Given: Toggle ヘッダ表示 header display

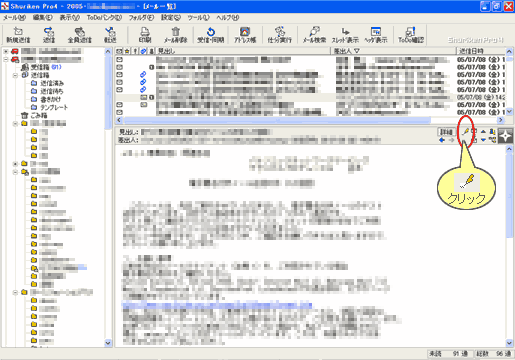Looking at the screenshot, I should click(376, 35).
